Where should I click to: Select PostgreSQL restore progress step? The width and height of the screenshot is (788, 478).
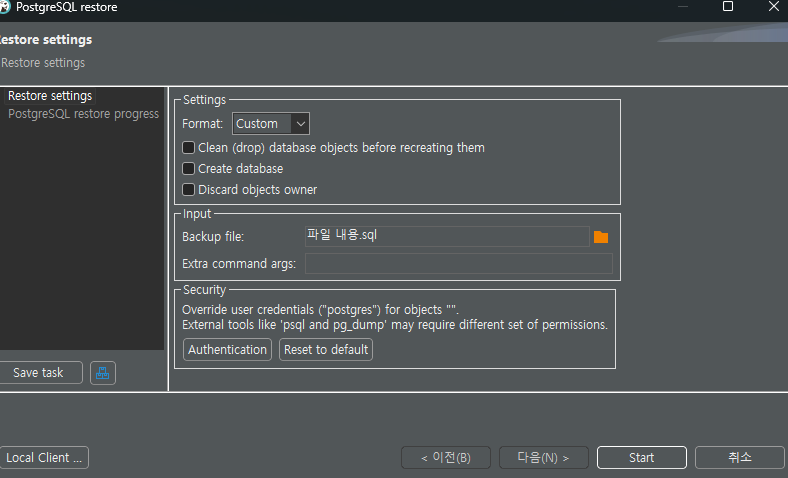(x=83, y=114)
